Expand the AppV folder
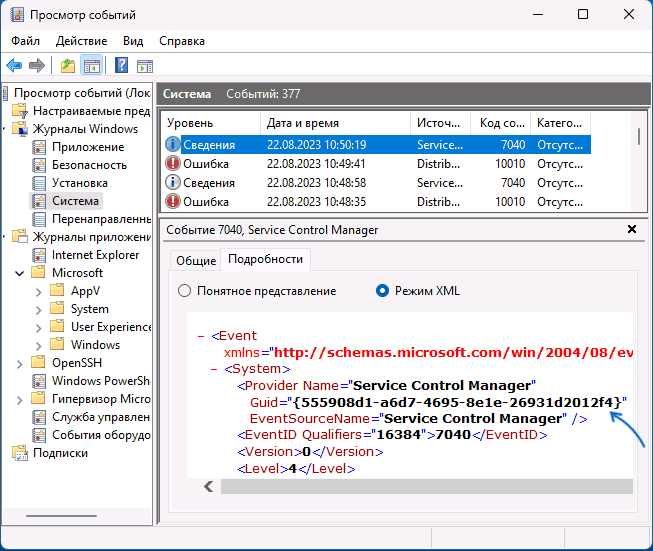The width and height of the screenshot is (653, 551). point(38,292)
